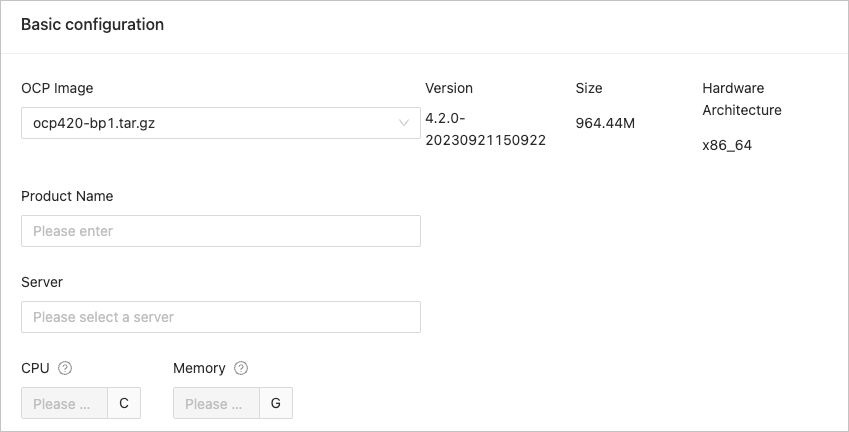Click the x86_64 architecture value
Screen dimensions: 849x432
727,145
